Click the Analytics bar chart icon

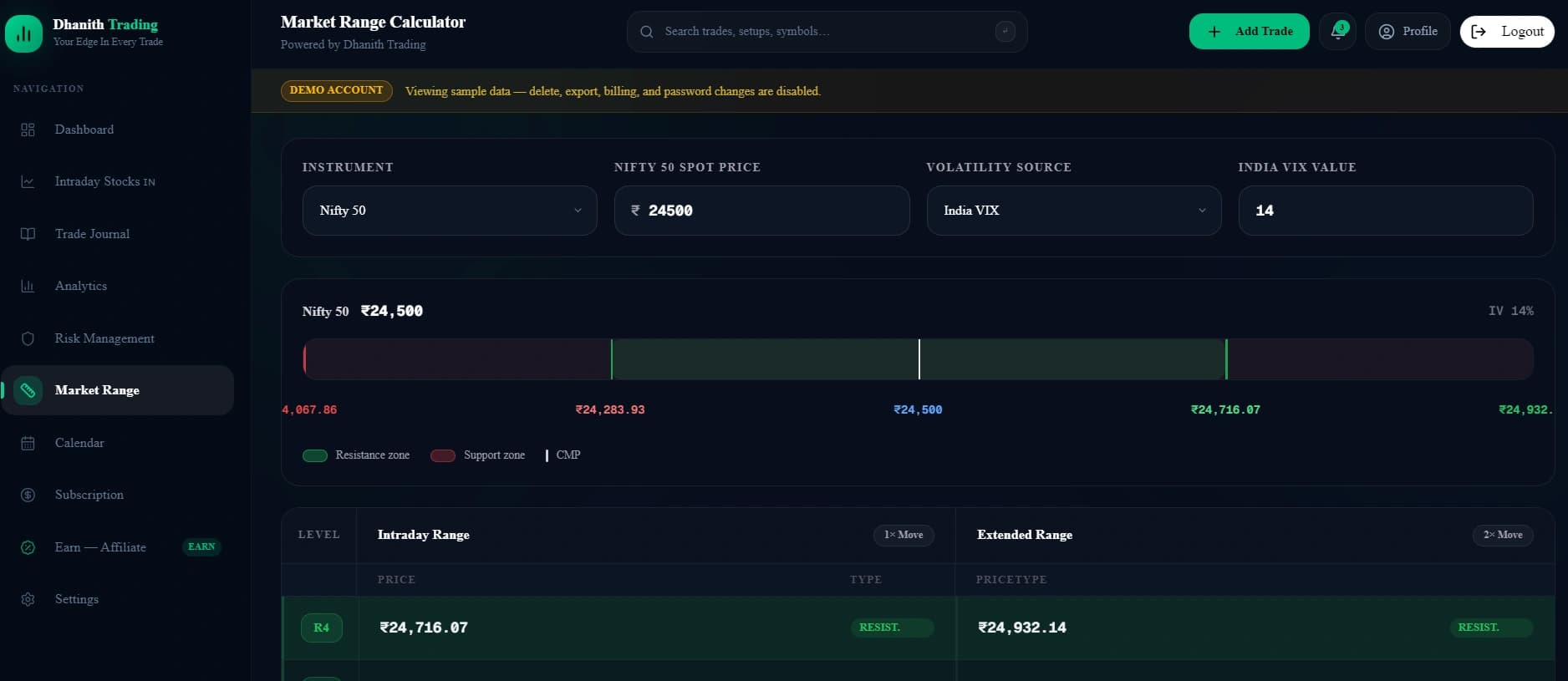(x=28, y=286)
